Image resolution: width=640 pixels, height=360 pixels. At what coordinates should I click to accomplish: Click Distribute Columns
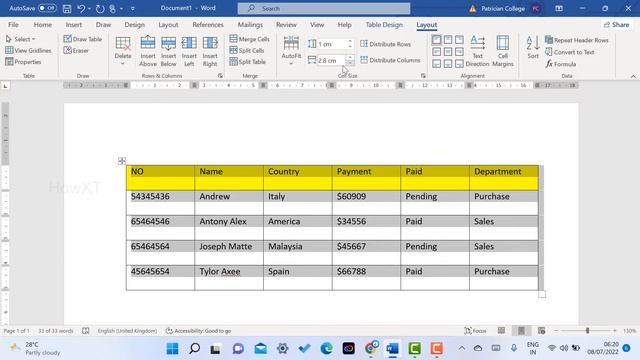point(390,60)
